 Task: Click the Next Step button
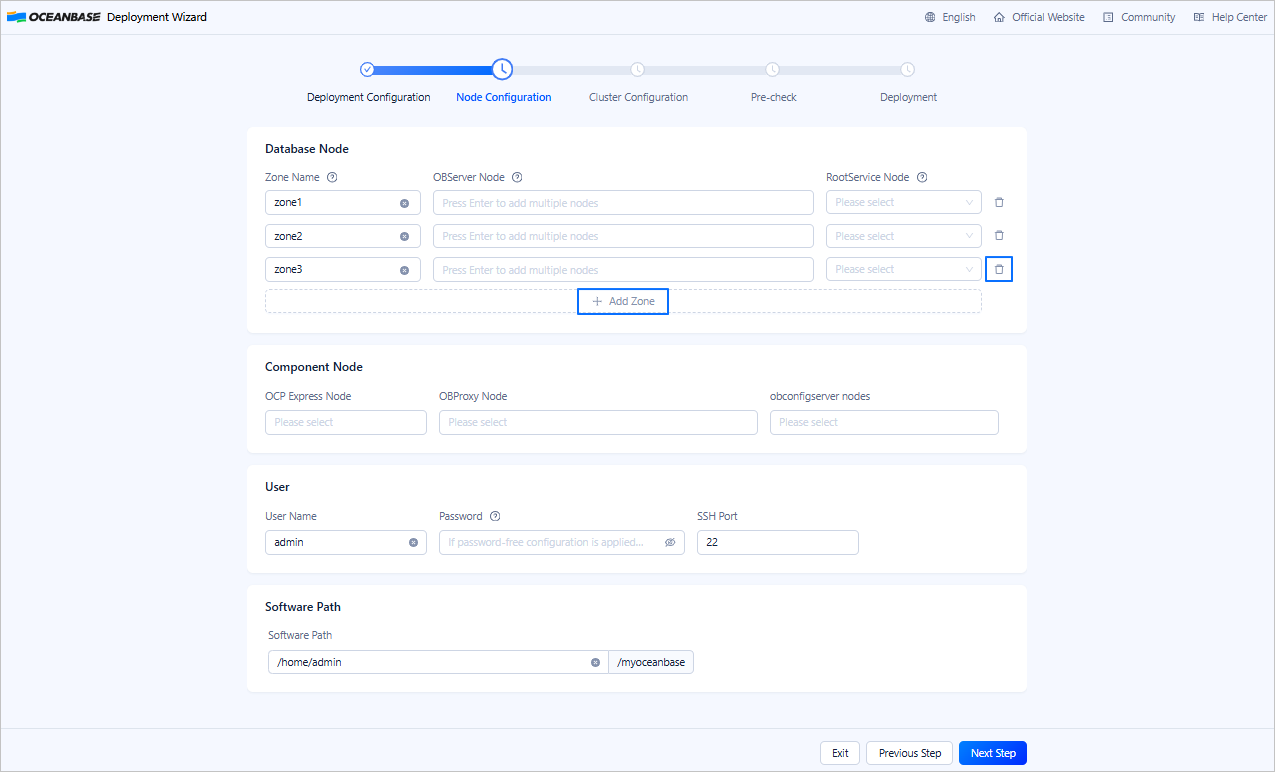tap(992, 753)
